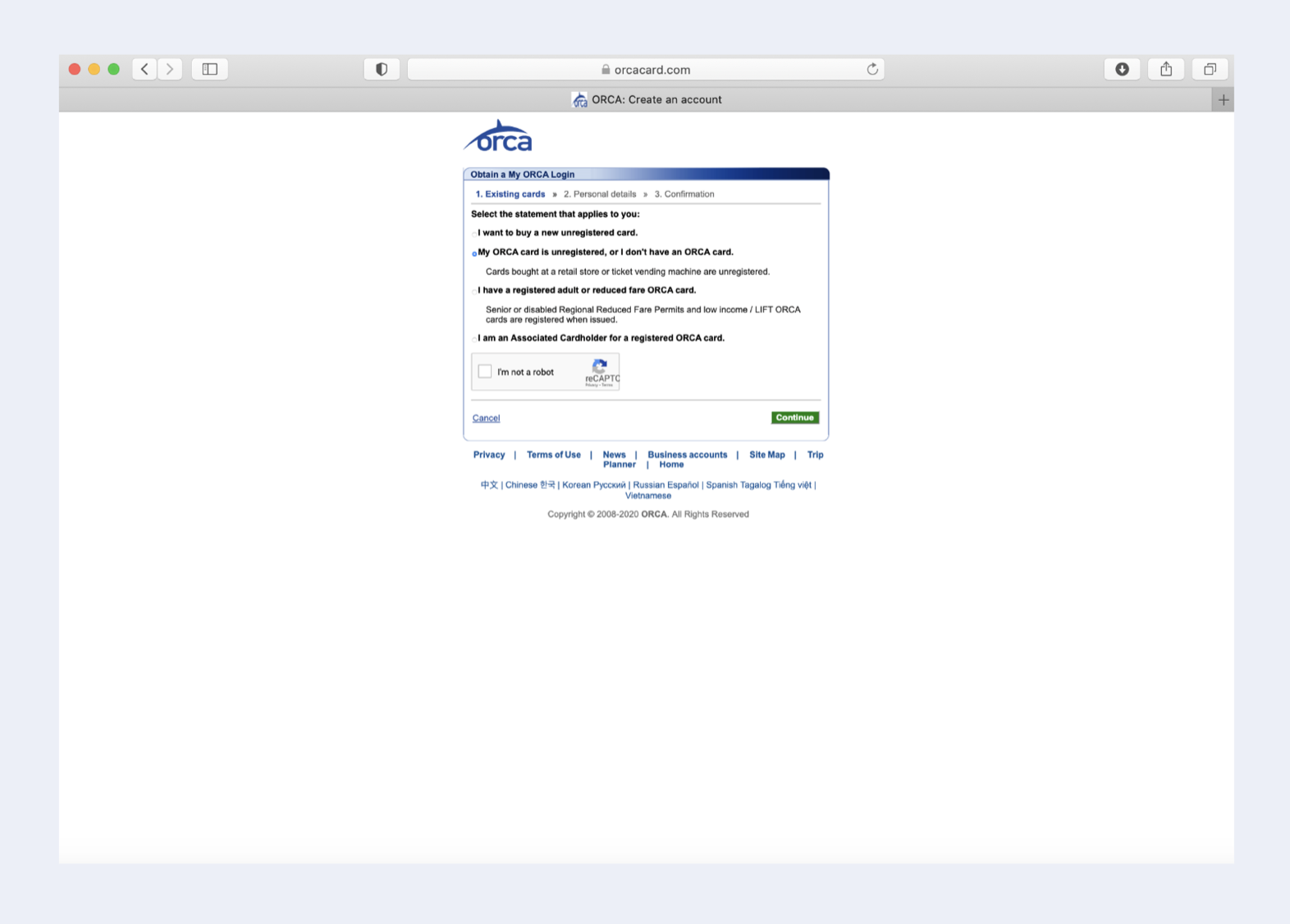Click the '3. Confirmation' step
The image size is (1290, 924).
(x=684, y=194)
